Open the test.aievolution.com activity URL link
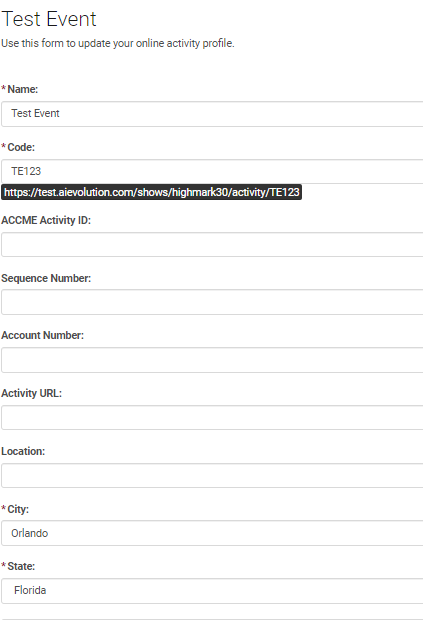The image size is (423, 620). tap(151, 192)
